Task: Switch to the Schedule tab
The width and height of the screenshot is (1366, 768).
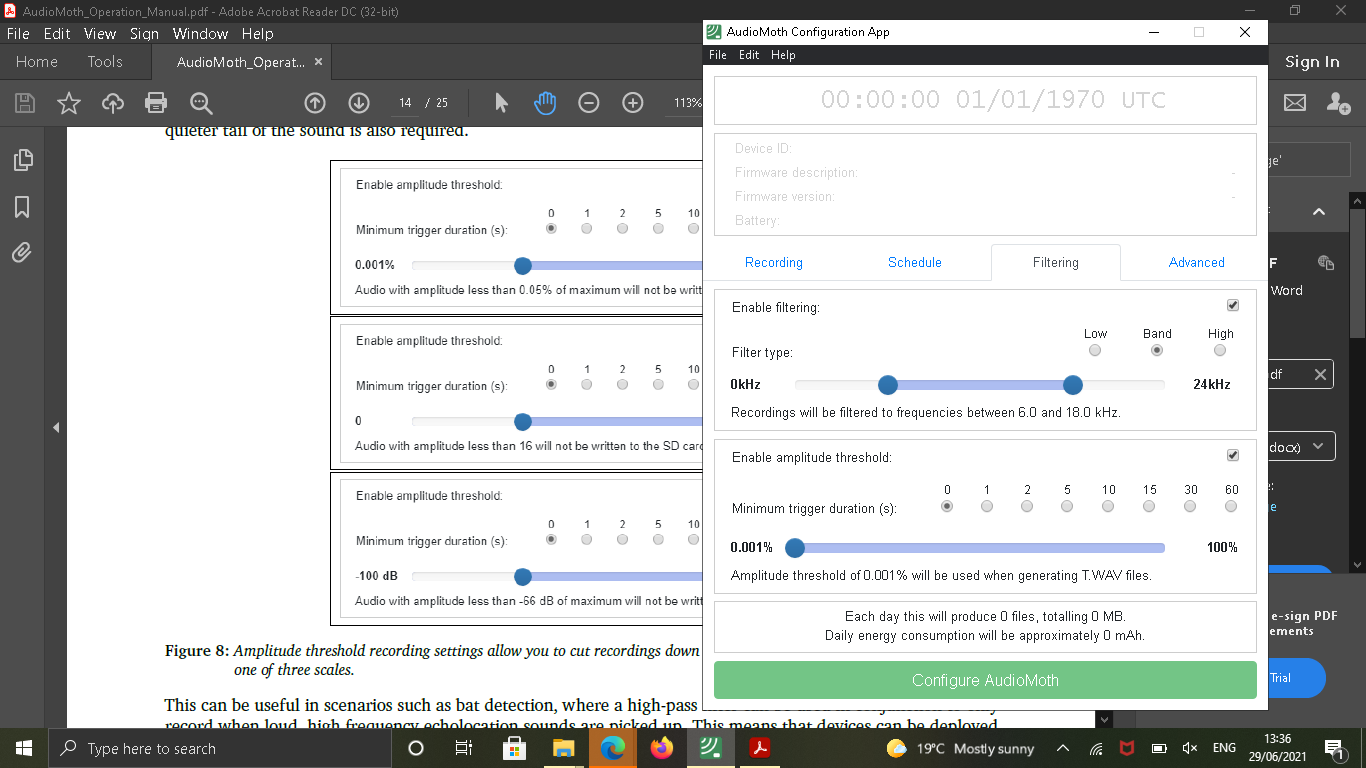Action: (x=915, y=262)
